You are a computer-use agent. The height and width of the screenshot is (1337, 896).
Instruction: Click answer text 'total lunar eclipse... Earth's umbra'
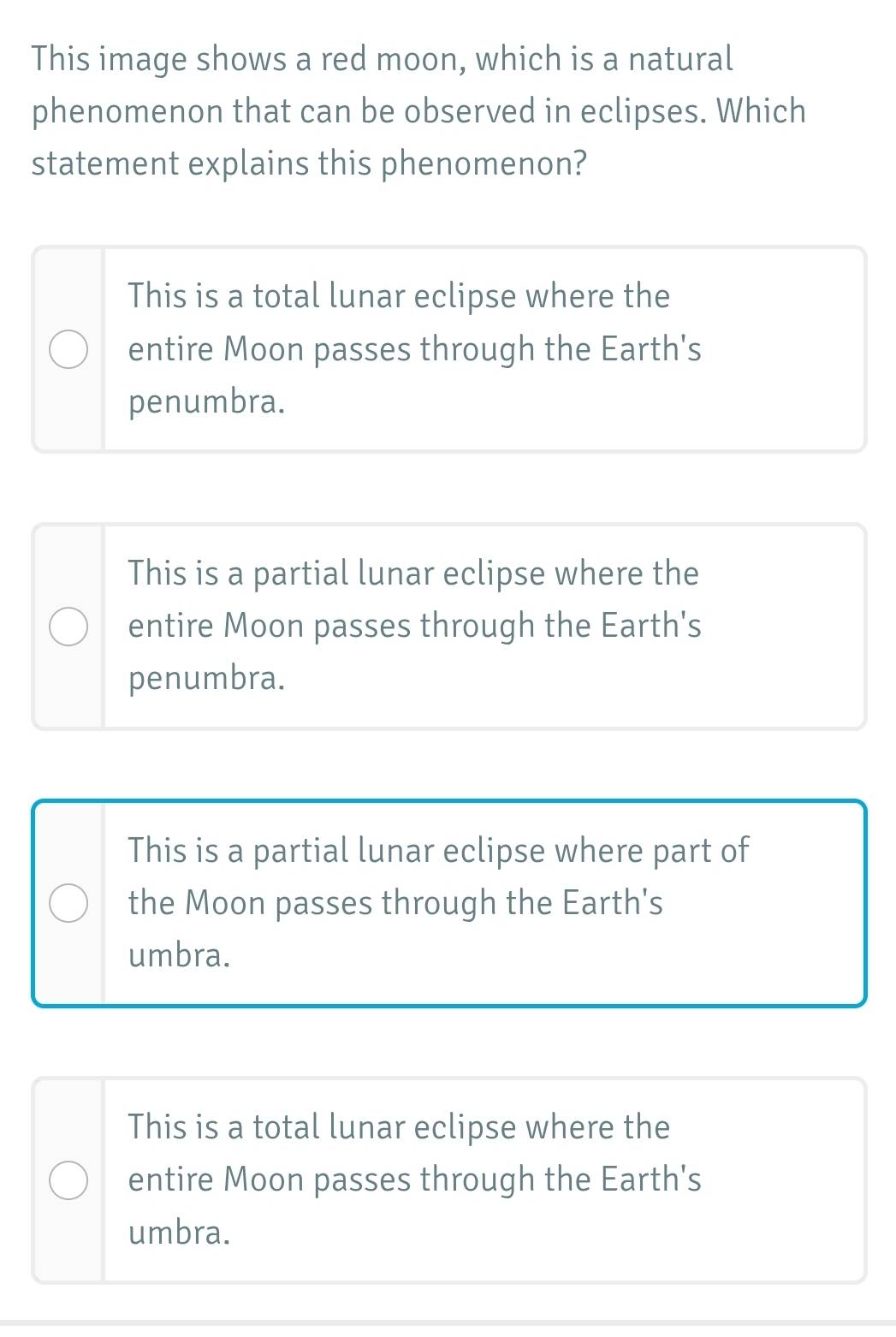414,1180
